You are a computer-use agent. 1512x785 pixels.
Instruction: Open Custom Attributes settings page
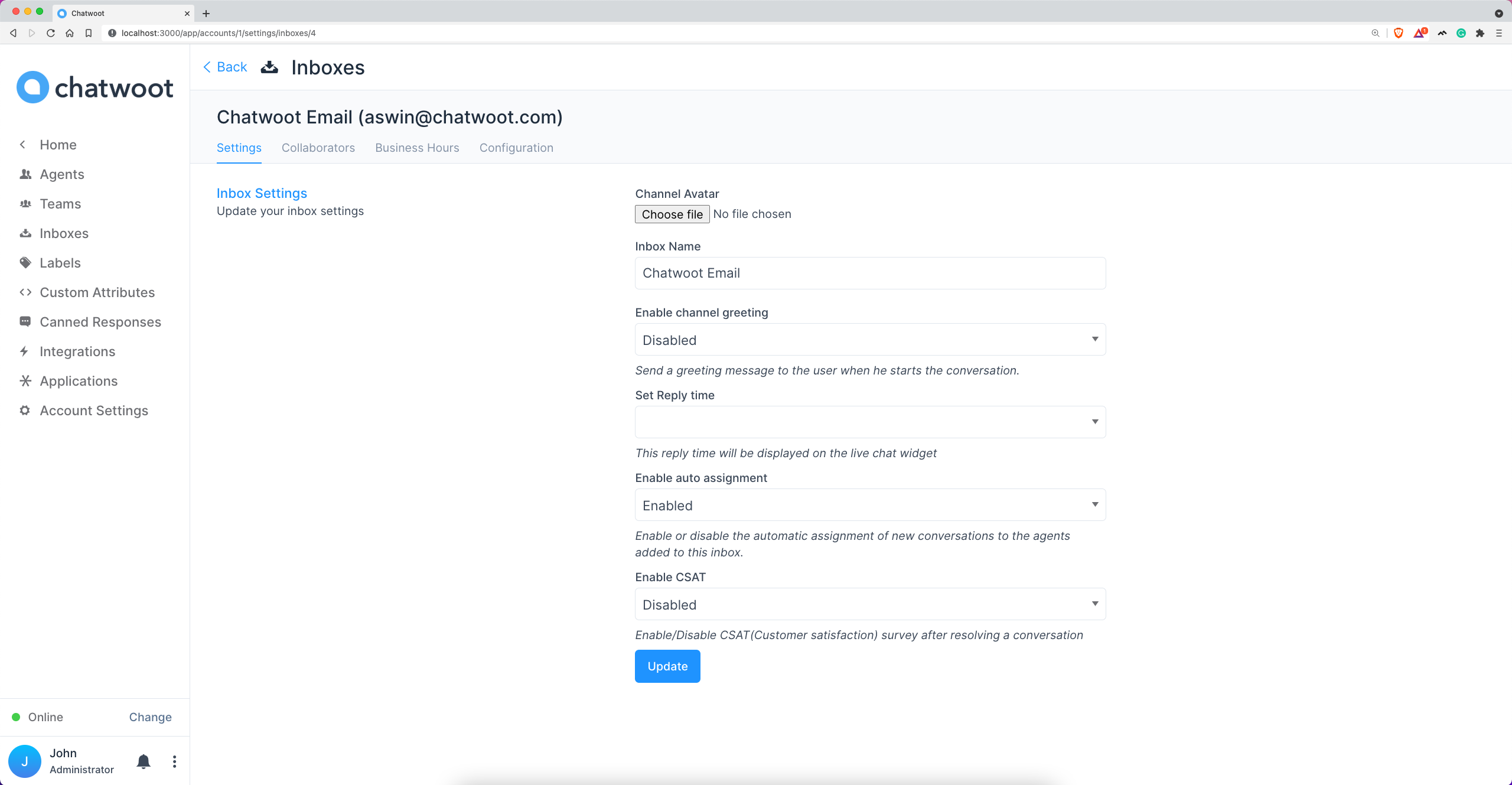point(97,292)
